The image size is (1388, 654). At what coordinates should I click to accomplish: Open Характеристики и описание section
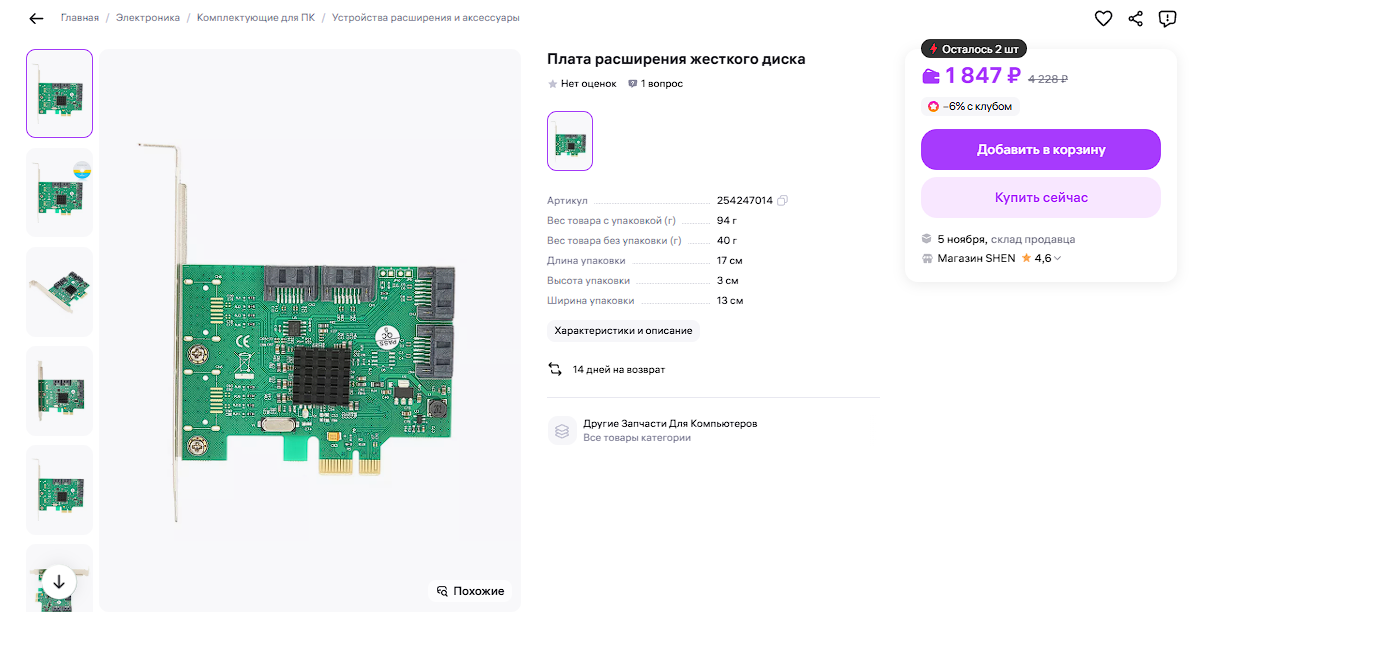[623, 331]
